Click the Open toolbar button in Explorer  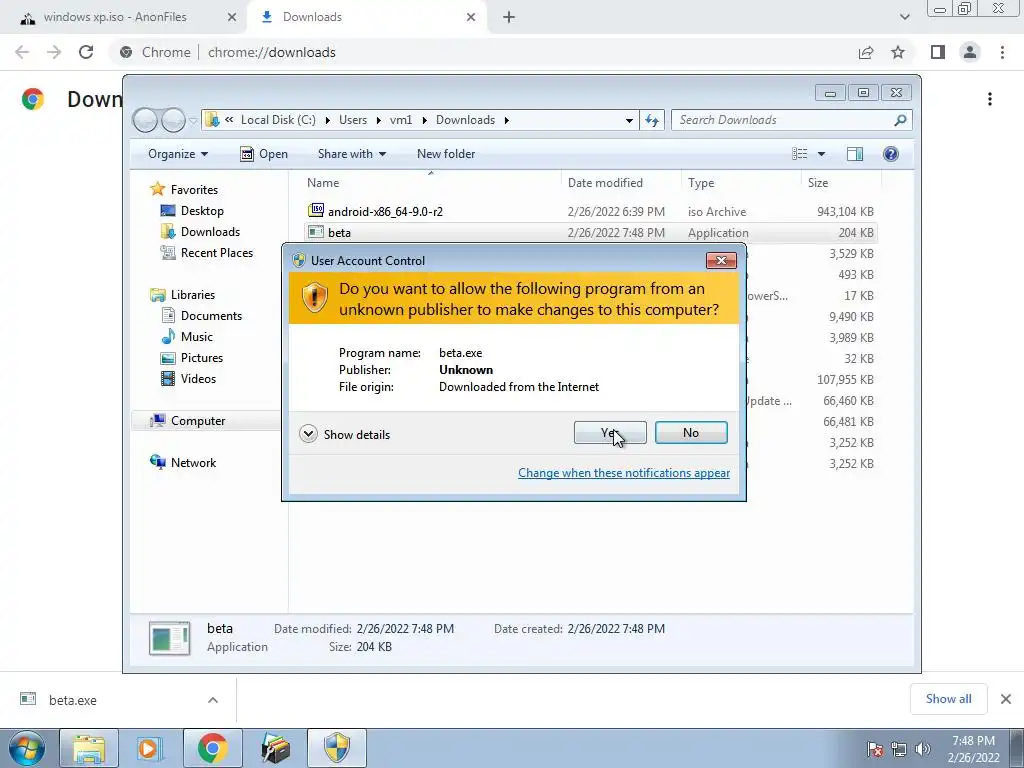point(264,154)
